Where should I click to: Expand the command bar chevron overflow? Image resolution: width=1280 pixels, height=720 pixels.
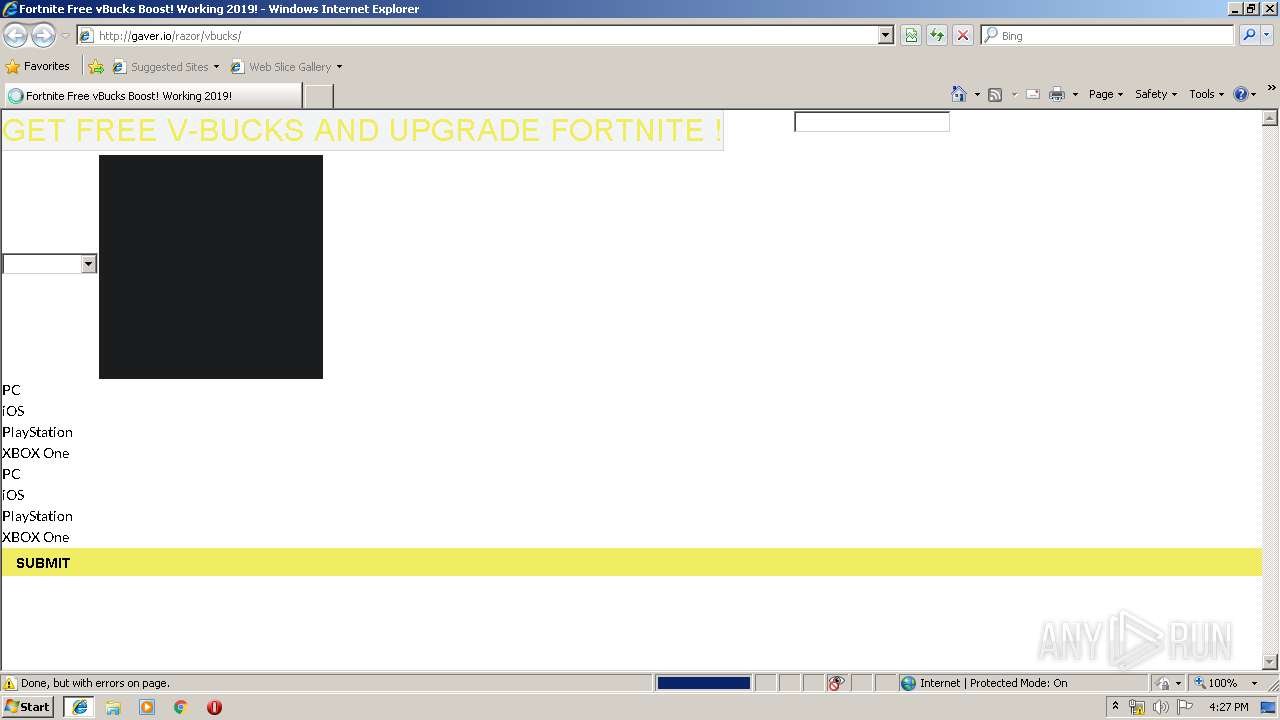(x=1271, y=89)
